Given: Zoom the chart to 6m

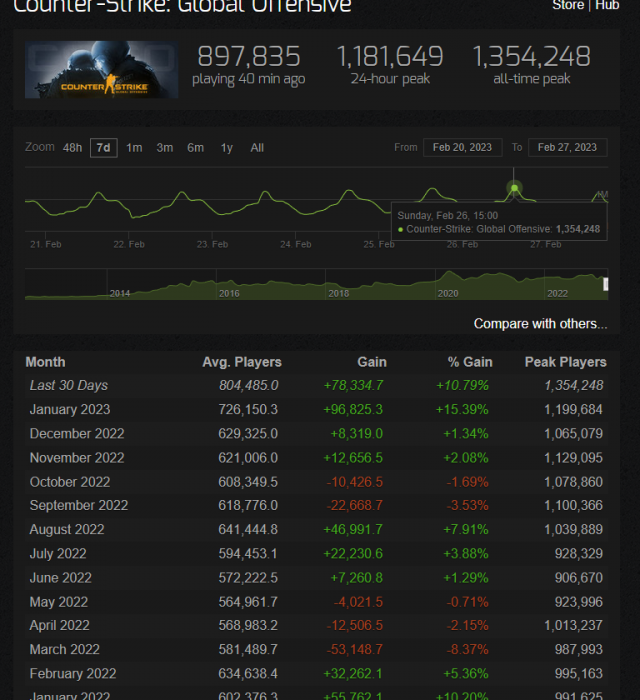Looking at the screenshot, I should [x=195, y=148].
